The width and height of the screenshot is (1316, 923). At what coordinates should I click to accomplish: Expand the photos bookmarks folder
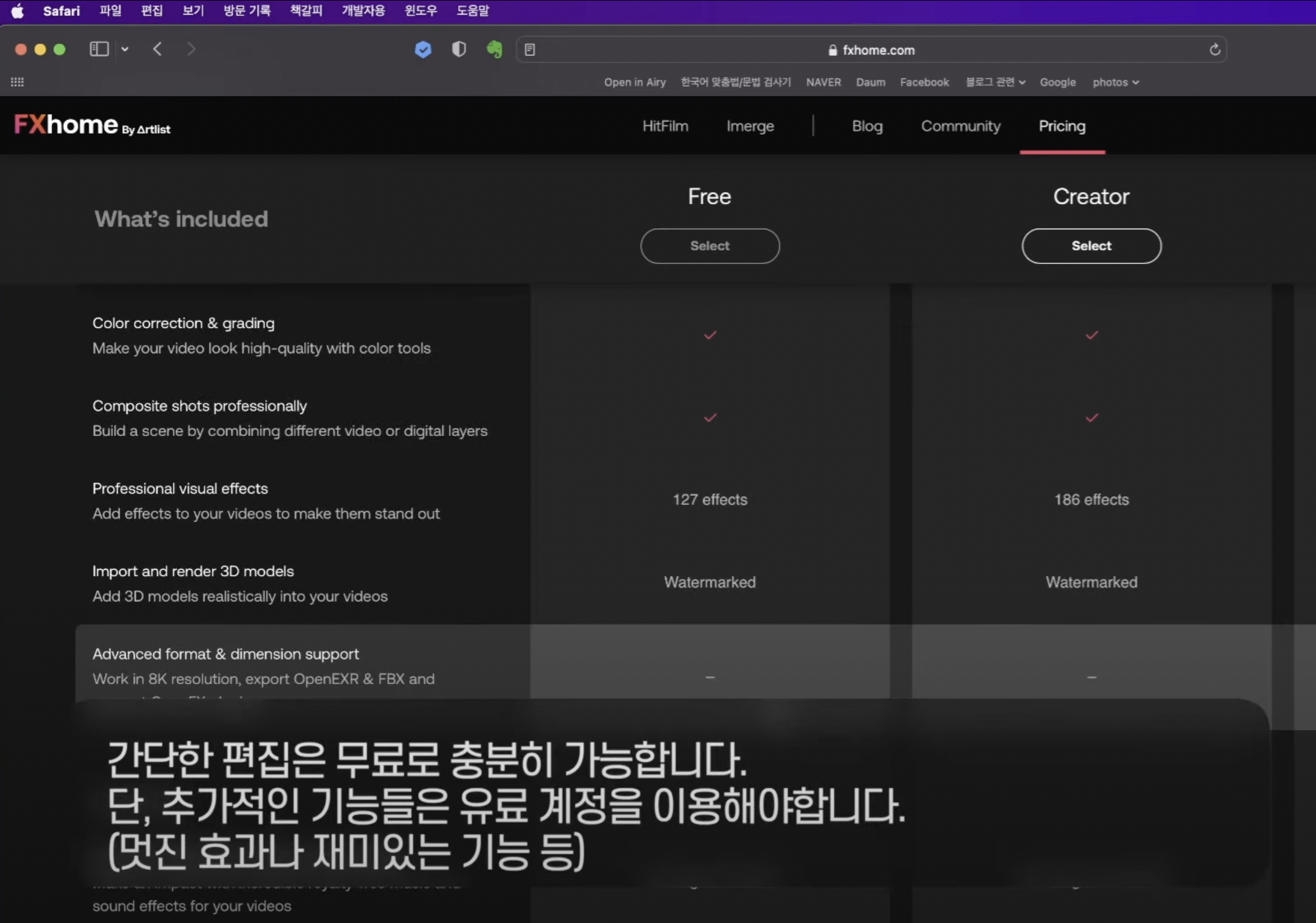click(1115, 82)
